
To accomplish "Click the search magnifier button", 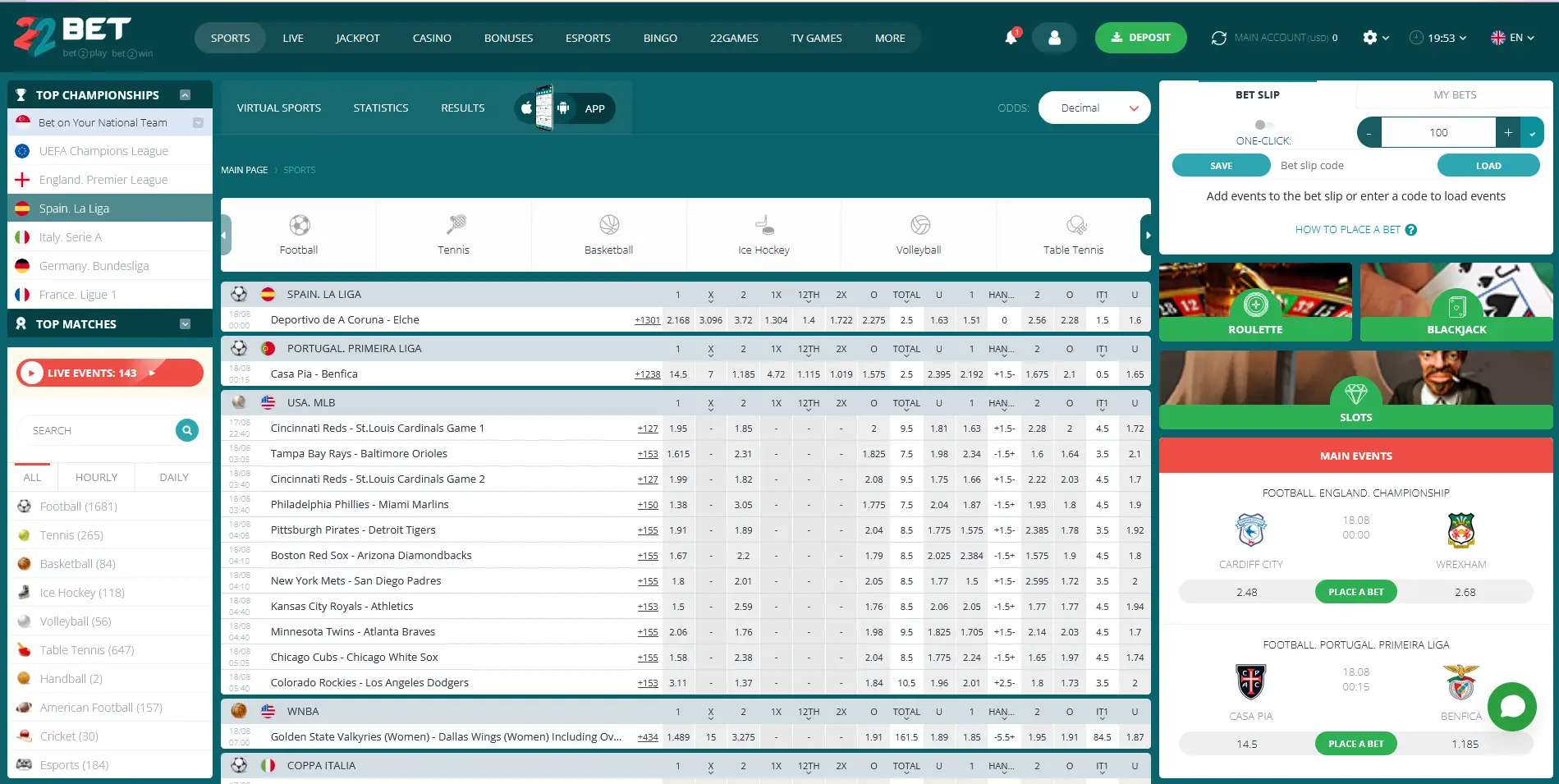I will click(x=187, y=430).
